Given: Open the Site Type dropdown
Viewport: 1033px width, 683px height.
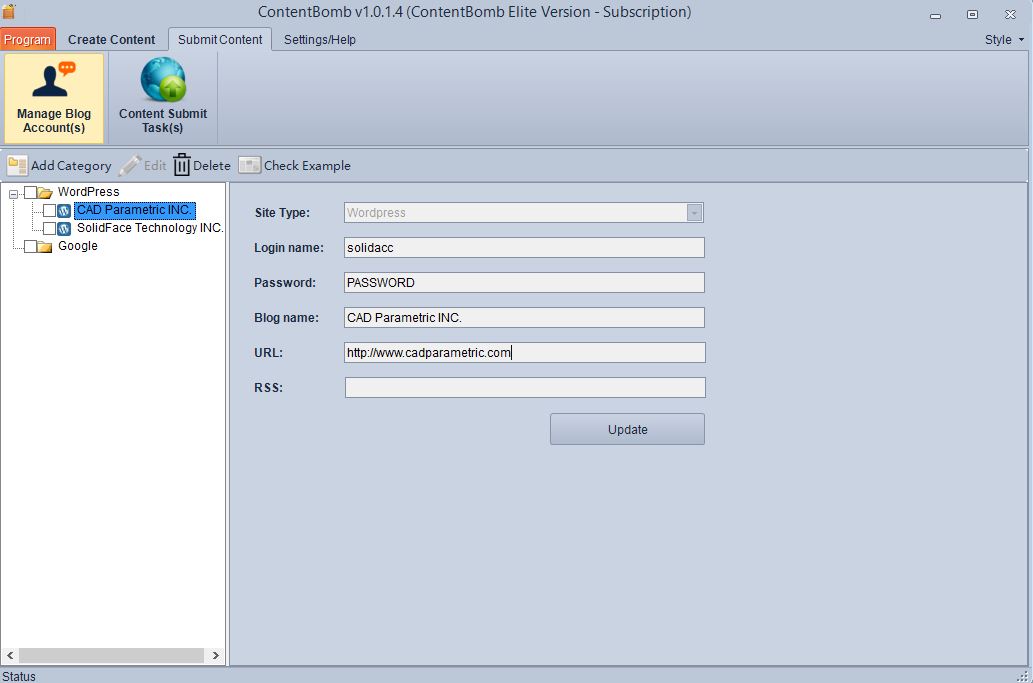Looking at the screenshot, I should click(x=694, y=212).
